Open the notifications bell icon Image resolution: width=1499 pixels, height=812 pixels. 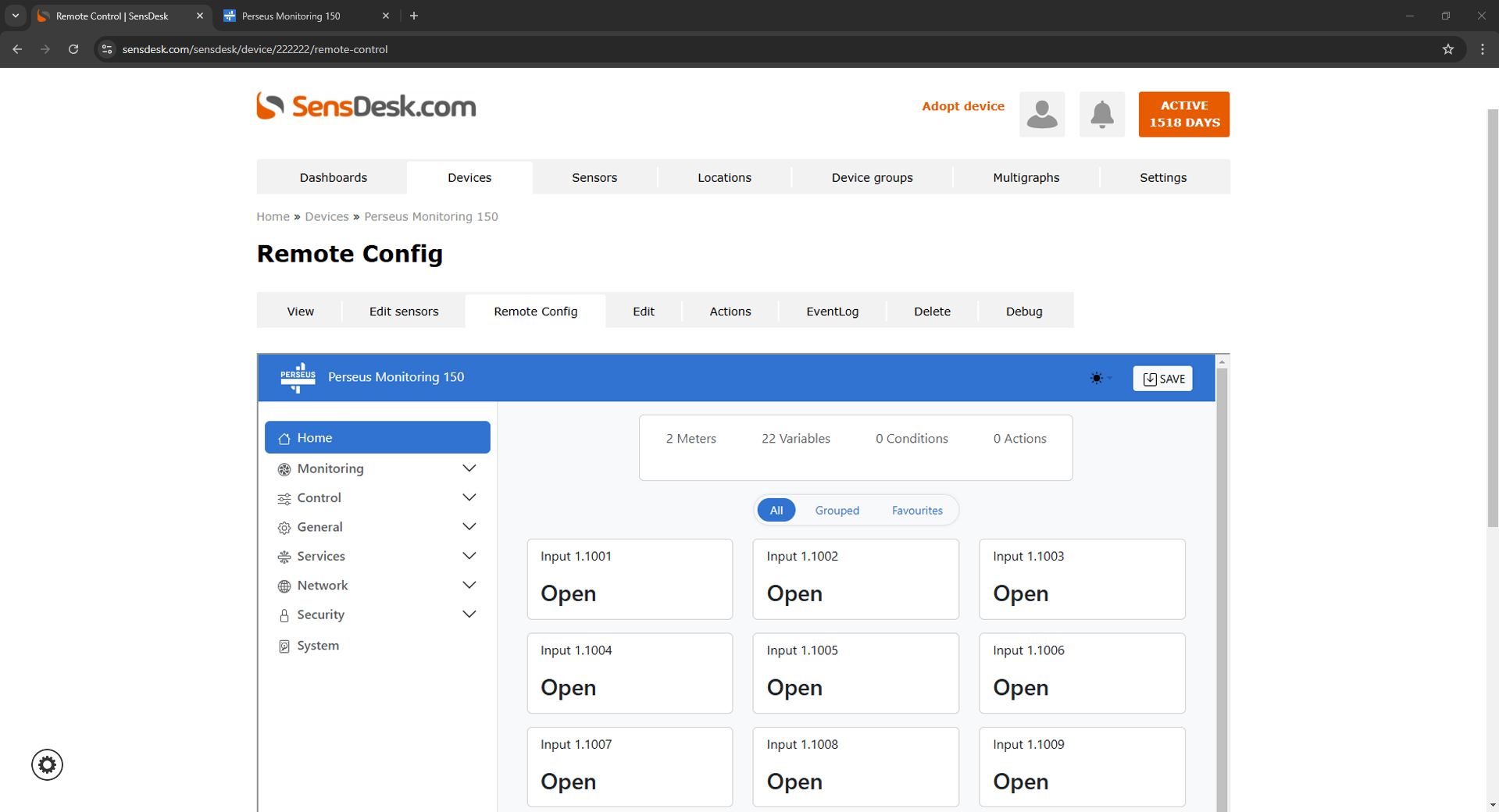(1101, 115)
